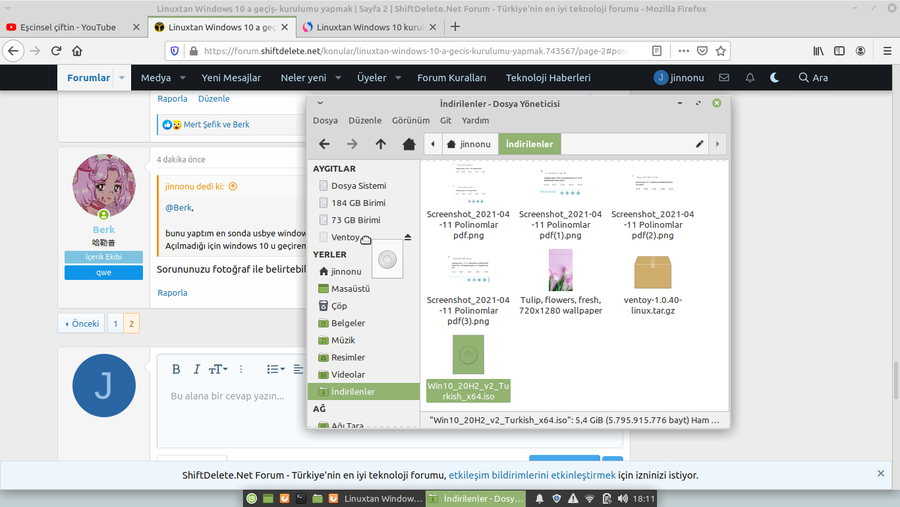Open Firefox account icon

click(860, 51)
